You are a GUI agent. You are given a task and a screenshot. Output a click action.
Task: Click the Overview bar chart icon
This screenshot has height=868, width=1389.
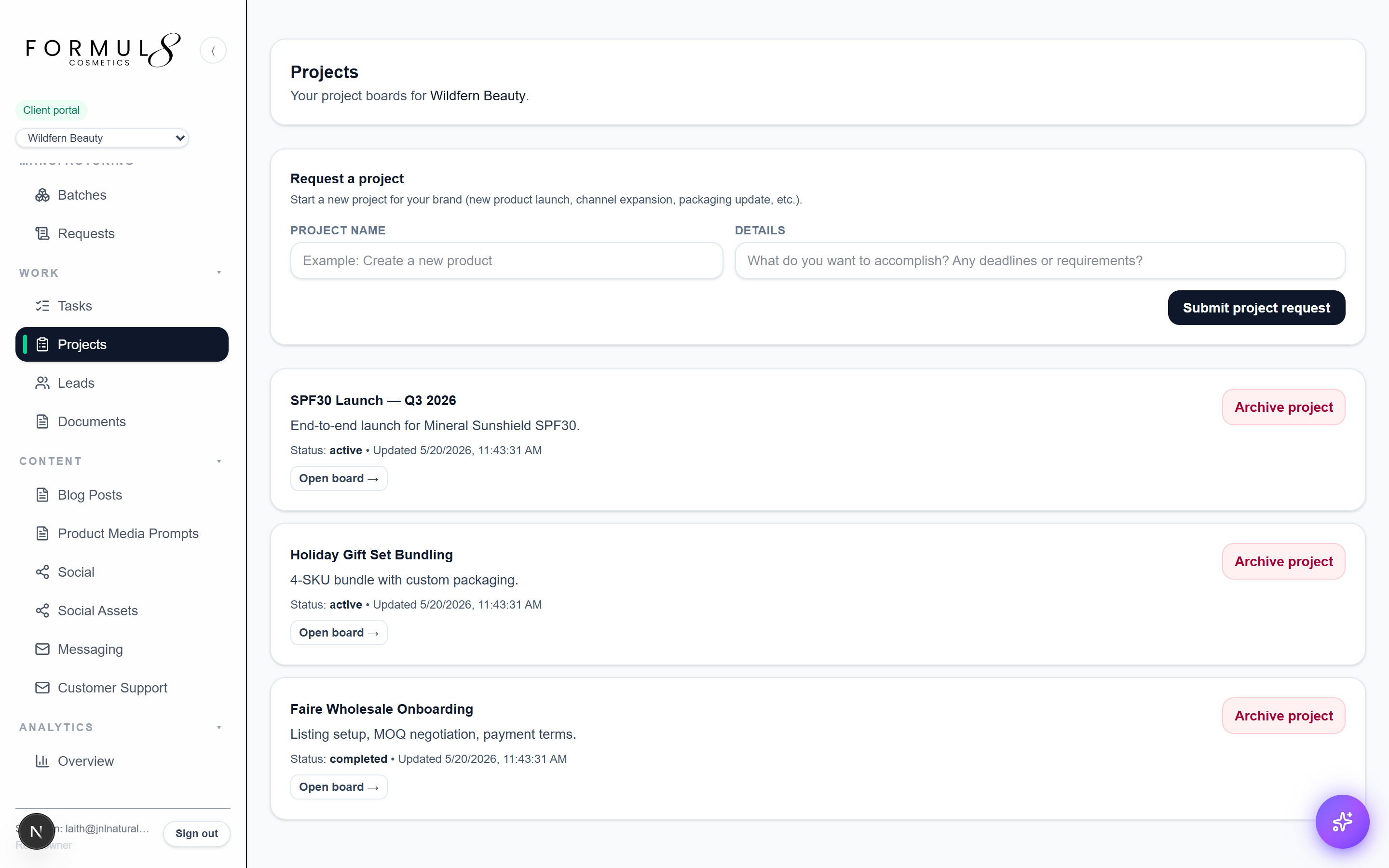coord(42,760)
